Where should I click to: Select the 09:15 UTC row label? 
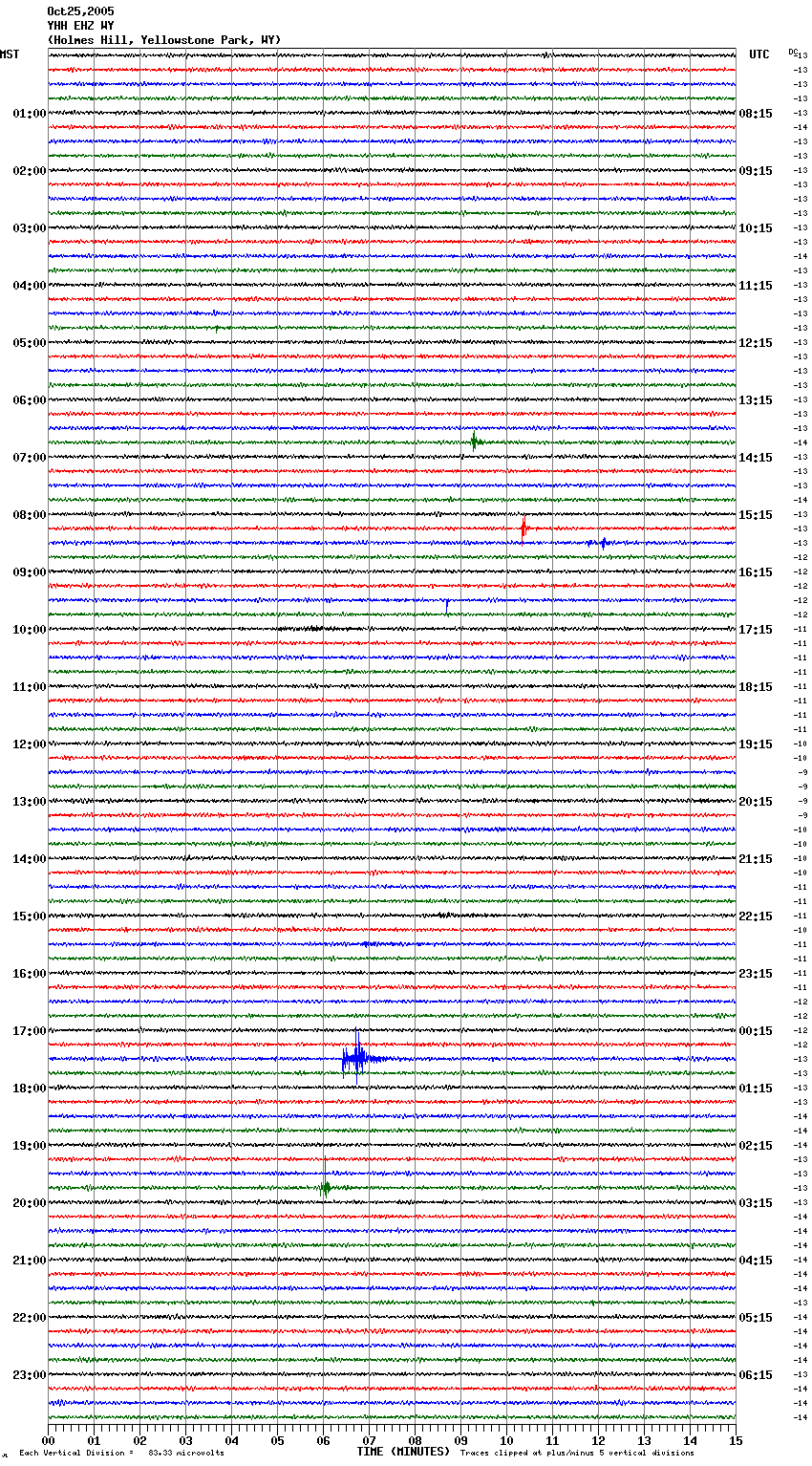756,171
